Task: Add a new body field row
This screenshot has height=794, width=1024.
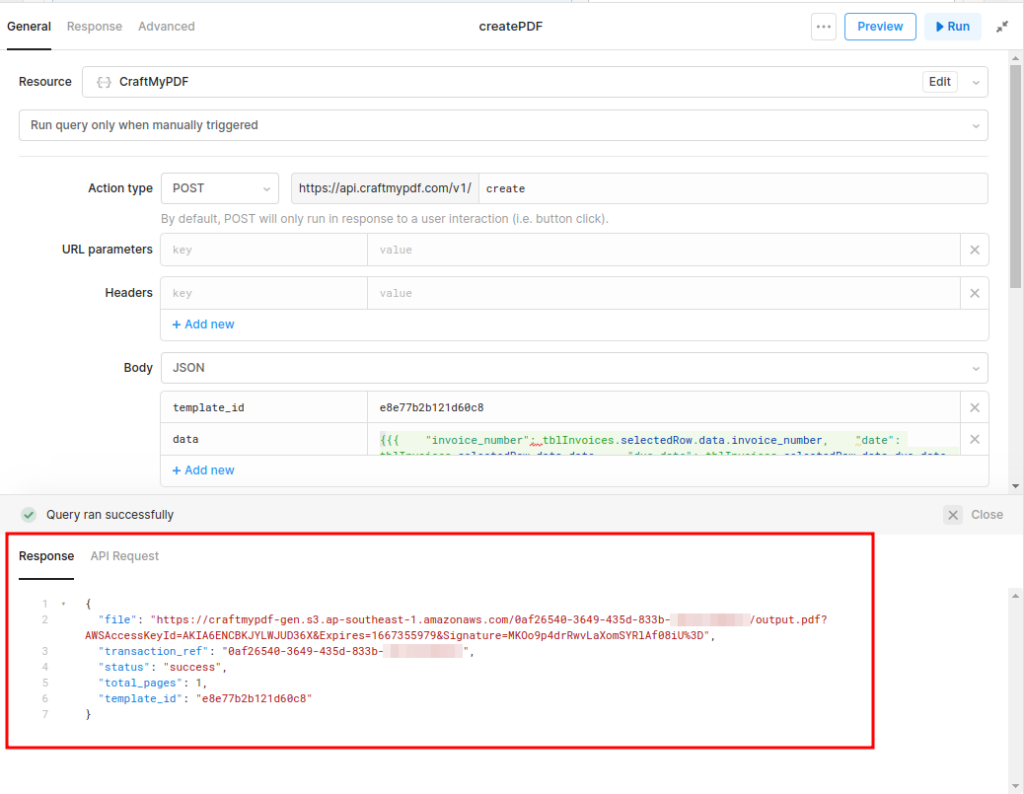Action: pos(203,470)
